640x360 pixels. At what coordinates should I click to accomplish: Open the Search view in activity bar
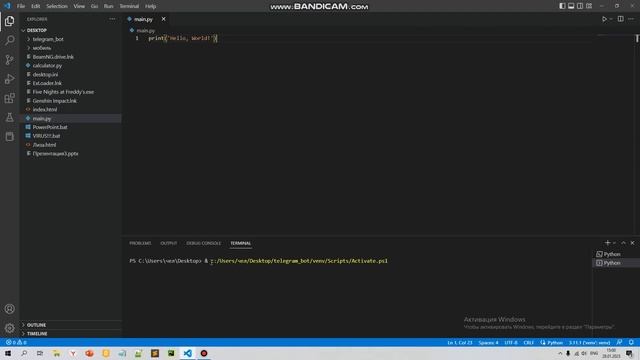tap(9, 40)
